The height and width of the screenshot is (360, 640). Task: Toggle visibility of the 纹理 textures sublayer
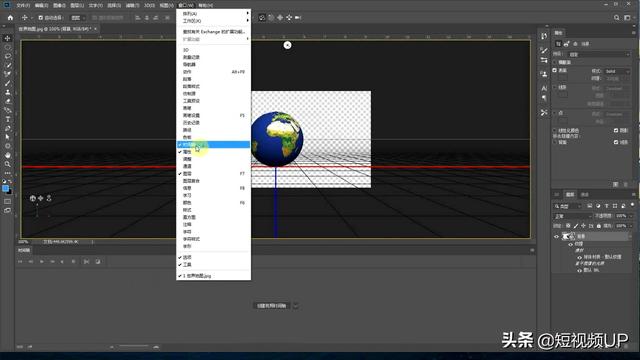pyautogui.click(x=571, y=244)
